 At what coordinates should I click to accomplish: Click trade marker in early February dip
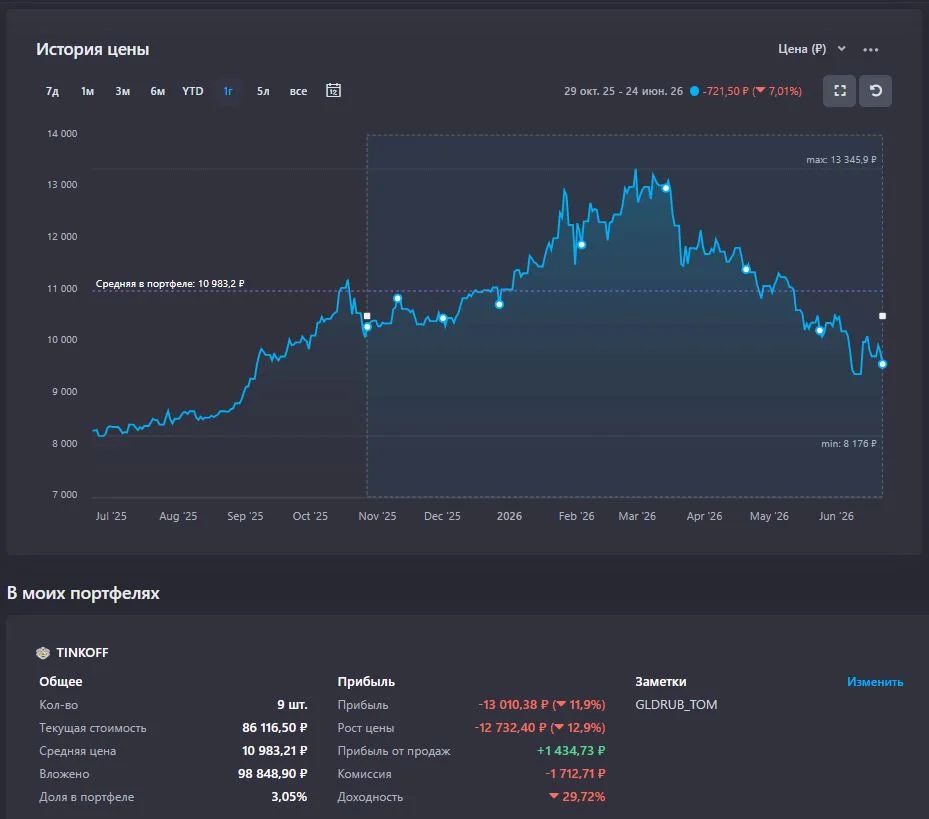582,245
